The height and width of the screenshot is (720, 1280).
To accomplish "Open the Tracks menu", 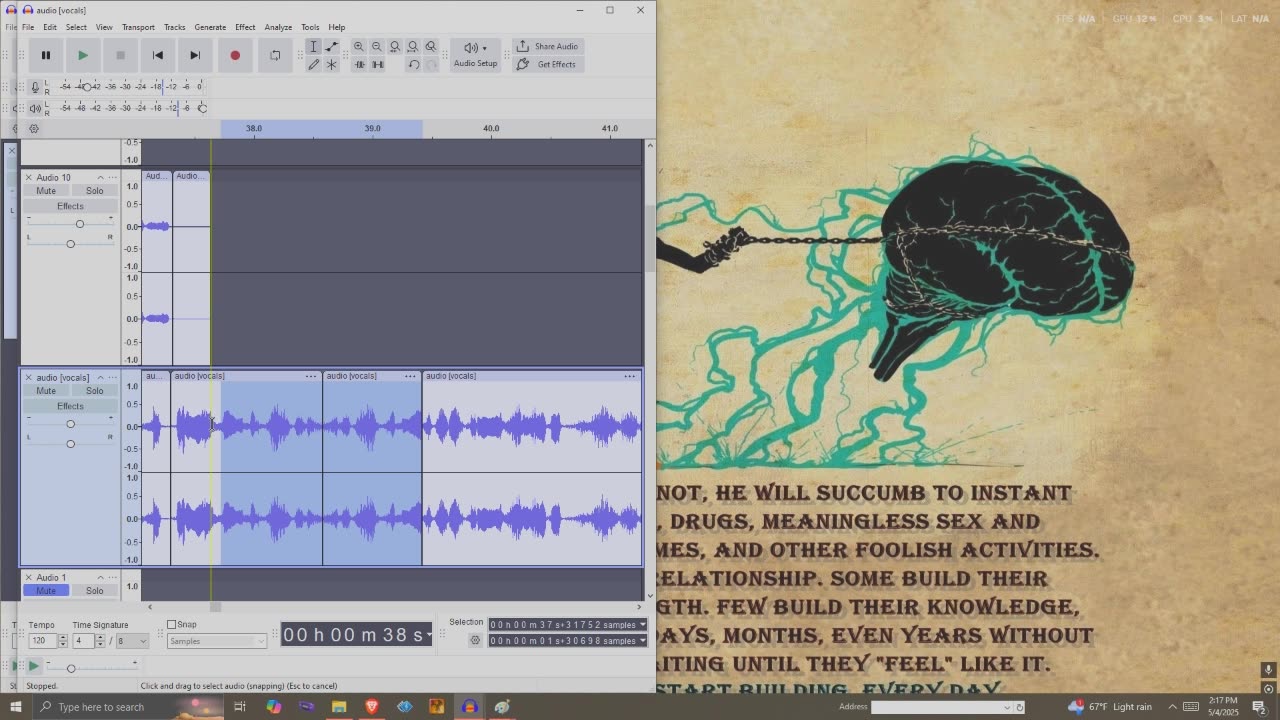I will pyautogui.click(x=175, y=27).
